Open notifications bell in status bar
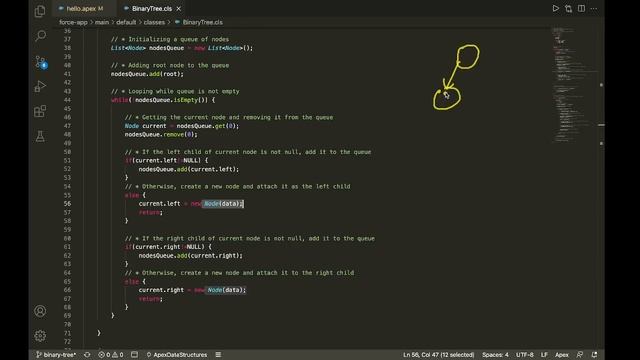640x360 pixels. 594,355
